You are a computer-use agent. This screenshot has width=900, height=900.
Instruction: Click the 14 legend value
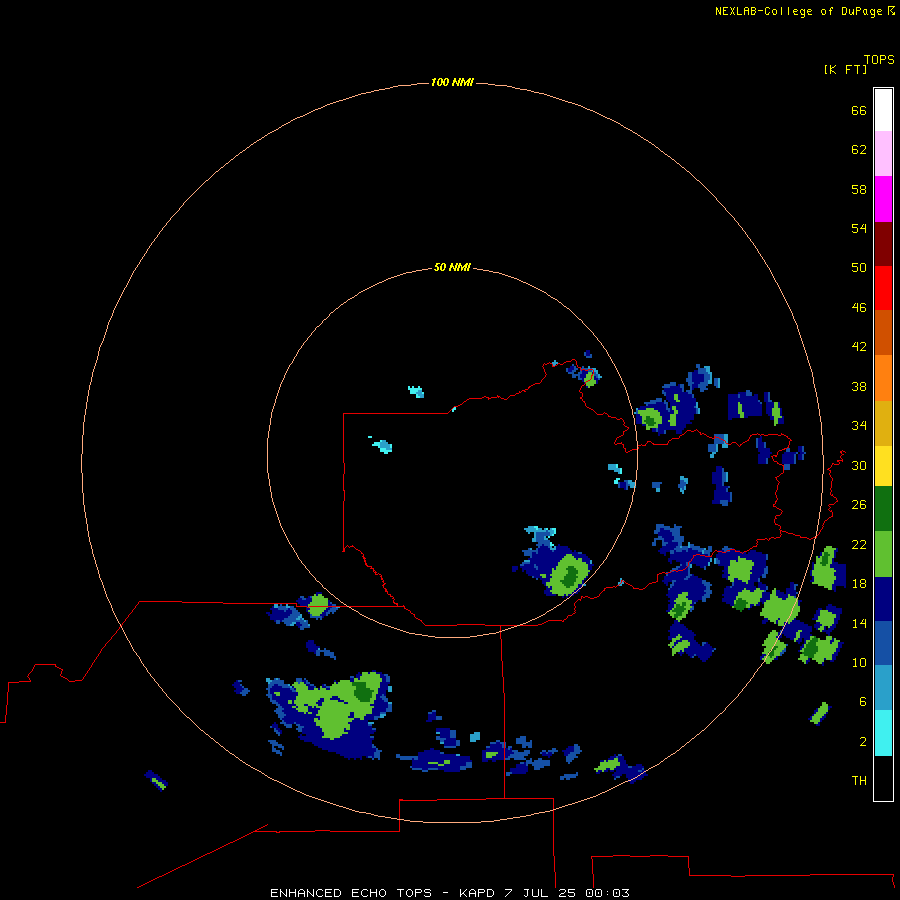point(859,623)
